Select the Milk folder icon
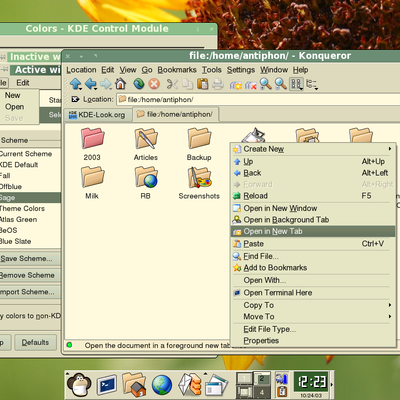 pos(92,177)
